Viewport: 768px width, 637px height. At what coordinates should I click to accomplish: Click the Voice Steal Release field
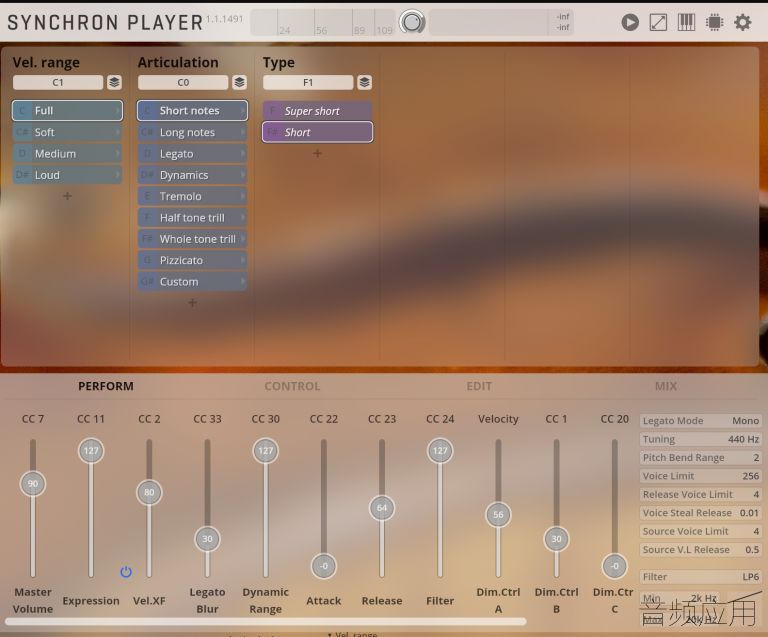point(700,513)
